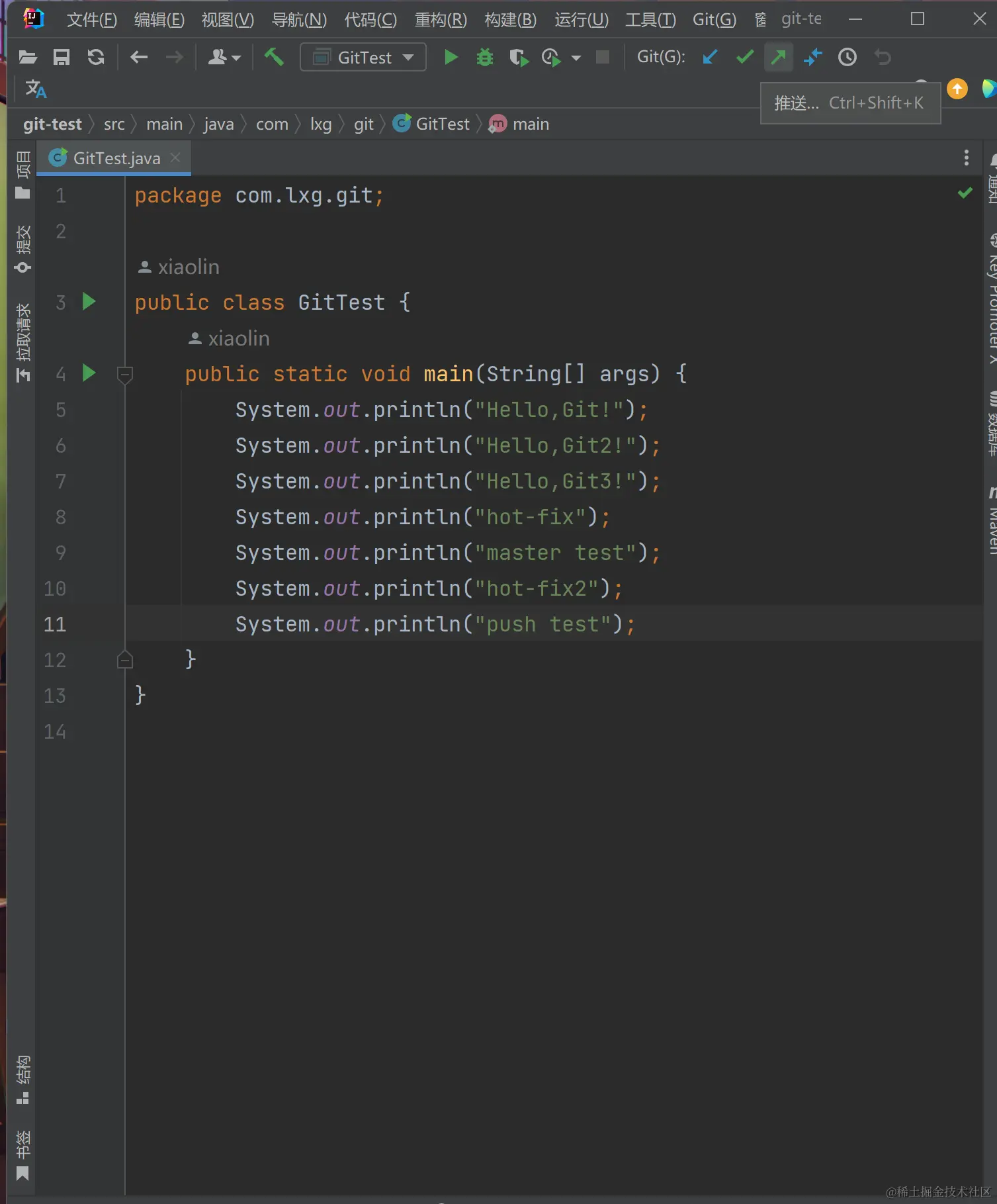Open Git merge/compare branches icon
The height and width of the screenshot is (1204, 997).
point(813,58)
